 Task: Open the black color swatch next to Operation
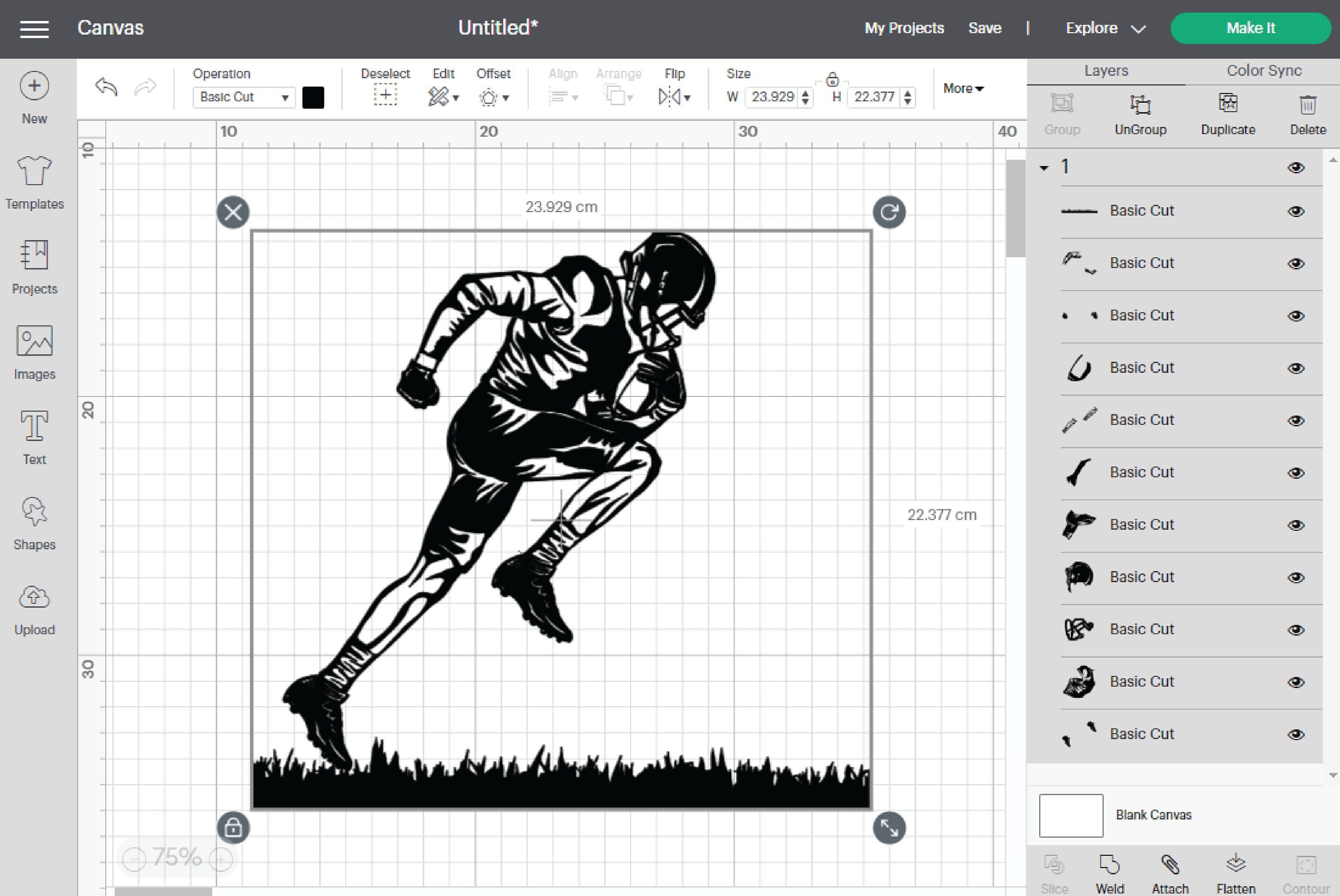313,97
